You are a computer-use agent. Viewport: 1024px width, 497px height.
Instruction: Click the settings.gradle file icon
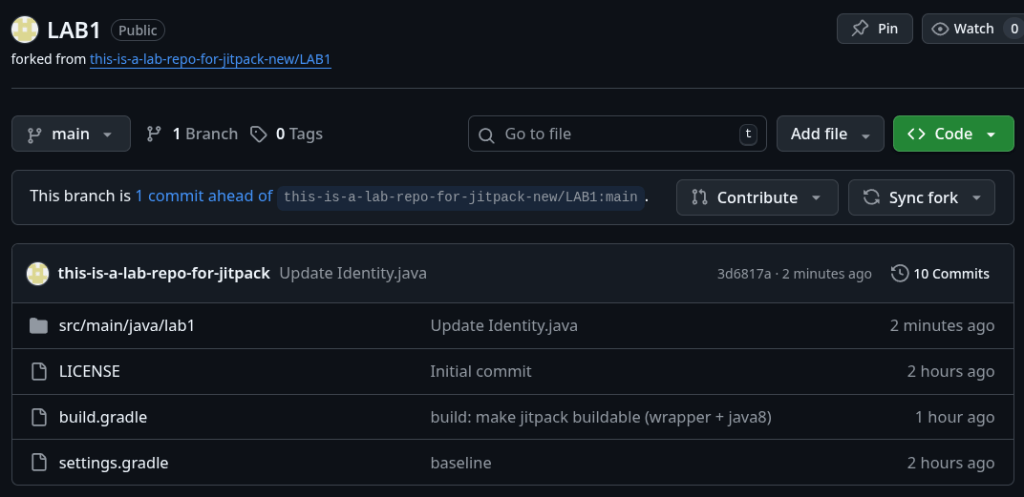point(39,463)
